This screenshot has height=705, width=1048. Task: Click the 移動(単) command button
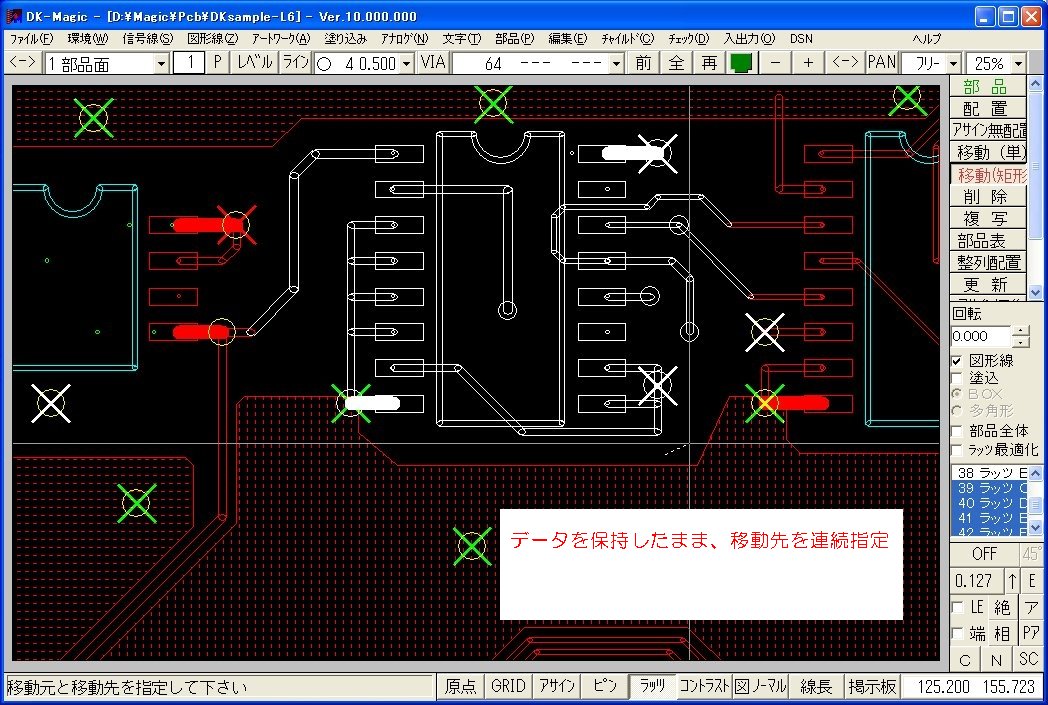pyautogui.click(x=987, y=152)
